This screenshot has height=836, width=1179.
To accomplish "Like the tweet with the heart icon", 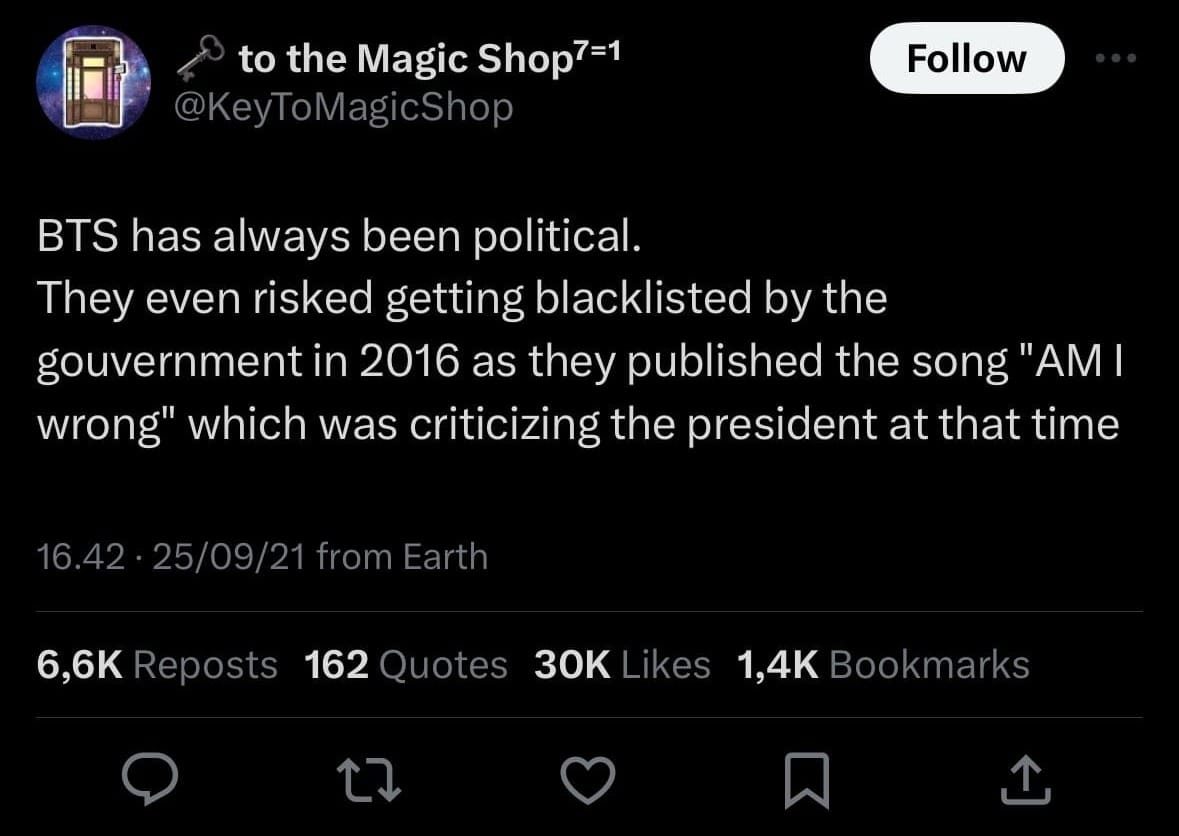I will 589,779.
